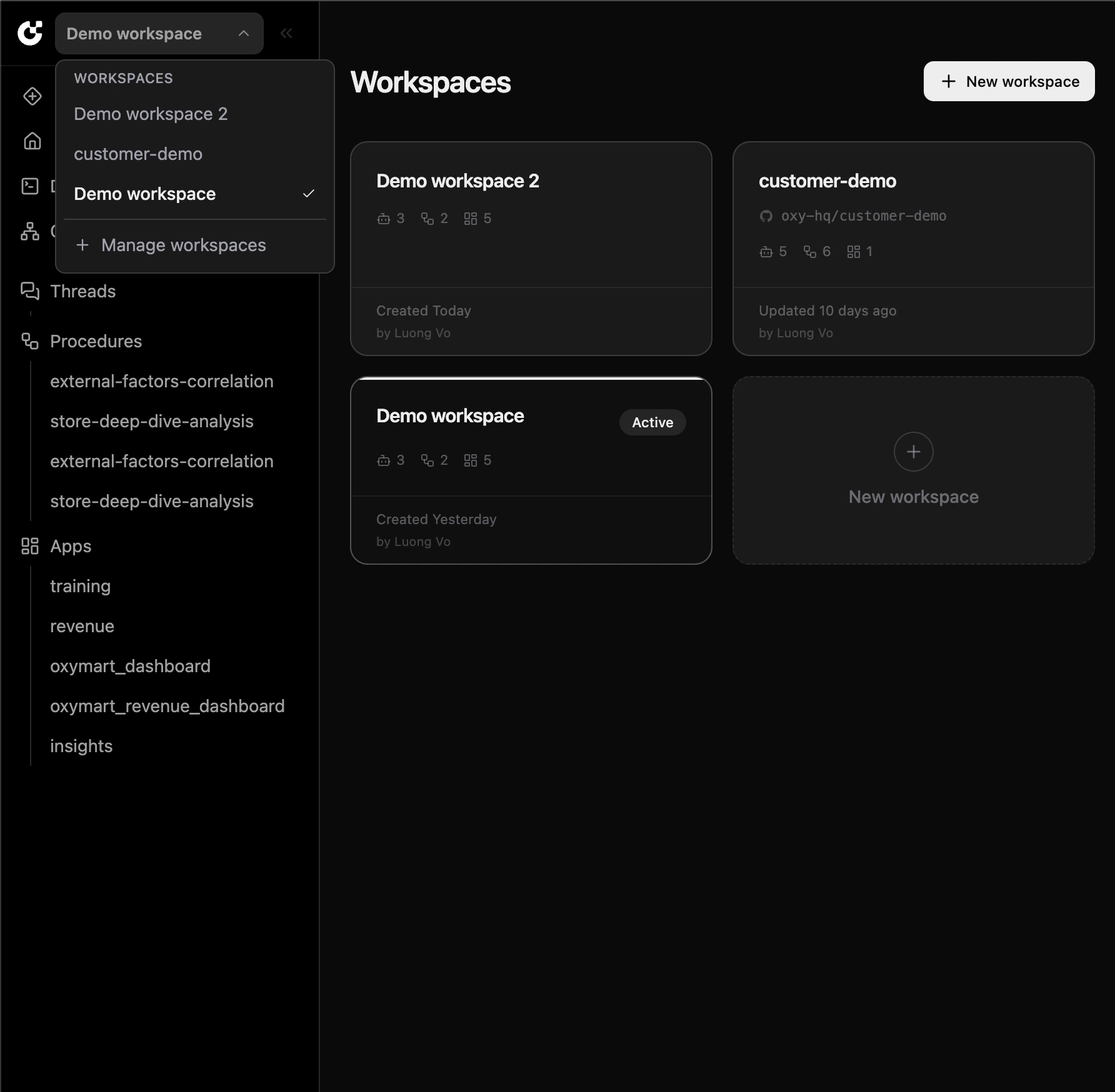Viewport: 1115px width, 1092px height.
Task: Select the terminal icon in the sidebar
Action: [x=30, y=186]
